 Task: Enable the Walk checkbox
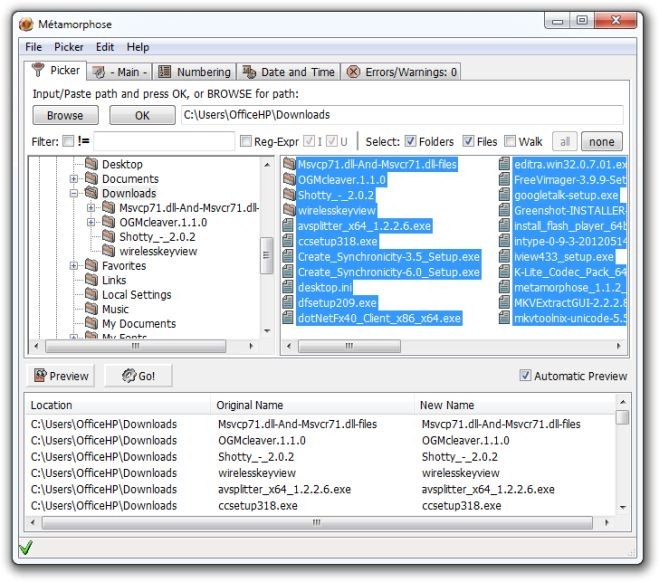point(510,142)
